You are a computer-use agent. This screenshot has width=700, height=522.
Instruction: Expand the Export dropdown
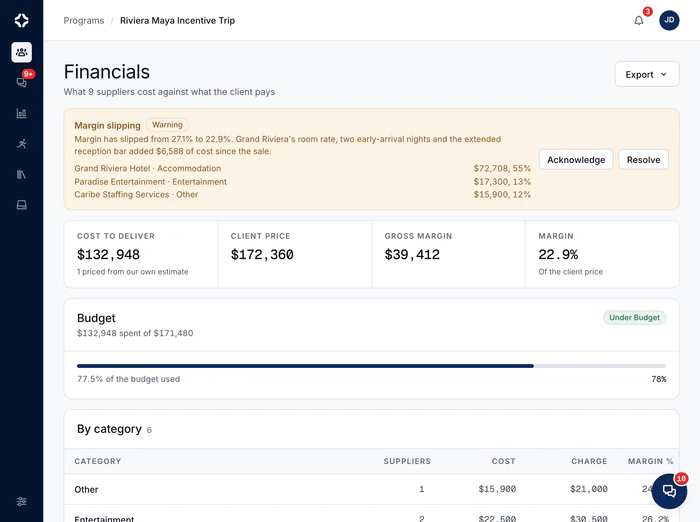point(647,74)
